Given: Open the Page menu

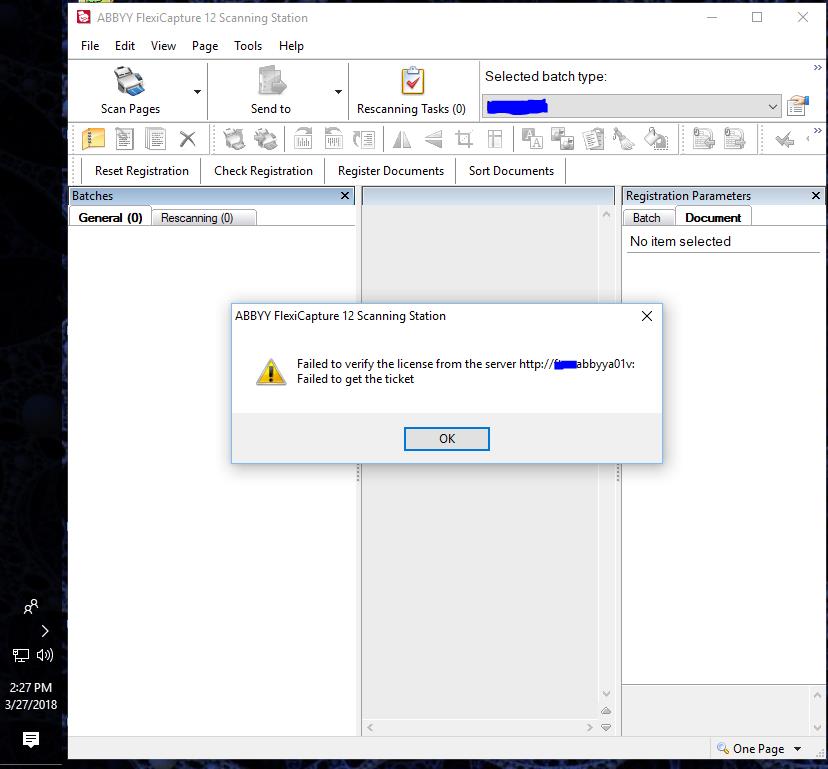Looking at the screenshot, I should tap(204, 46).
